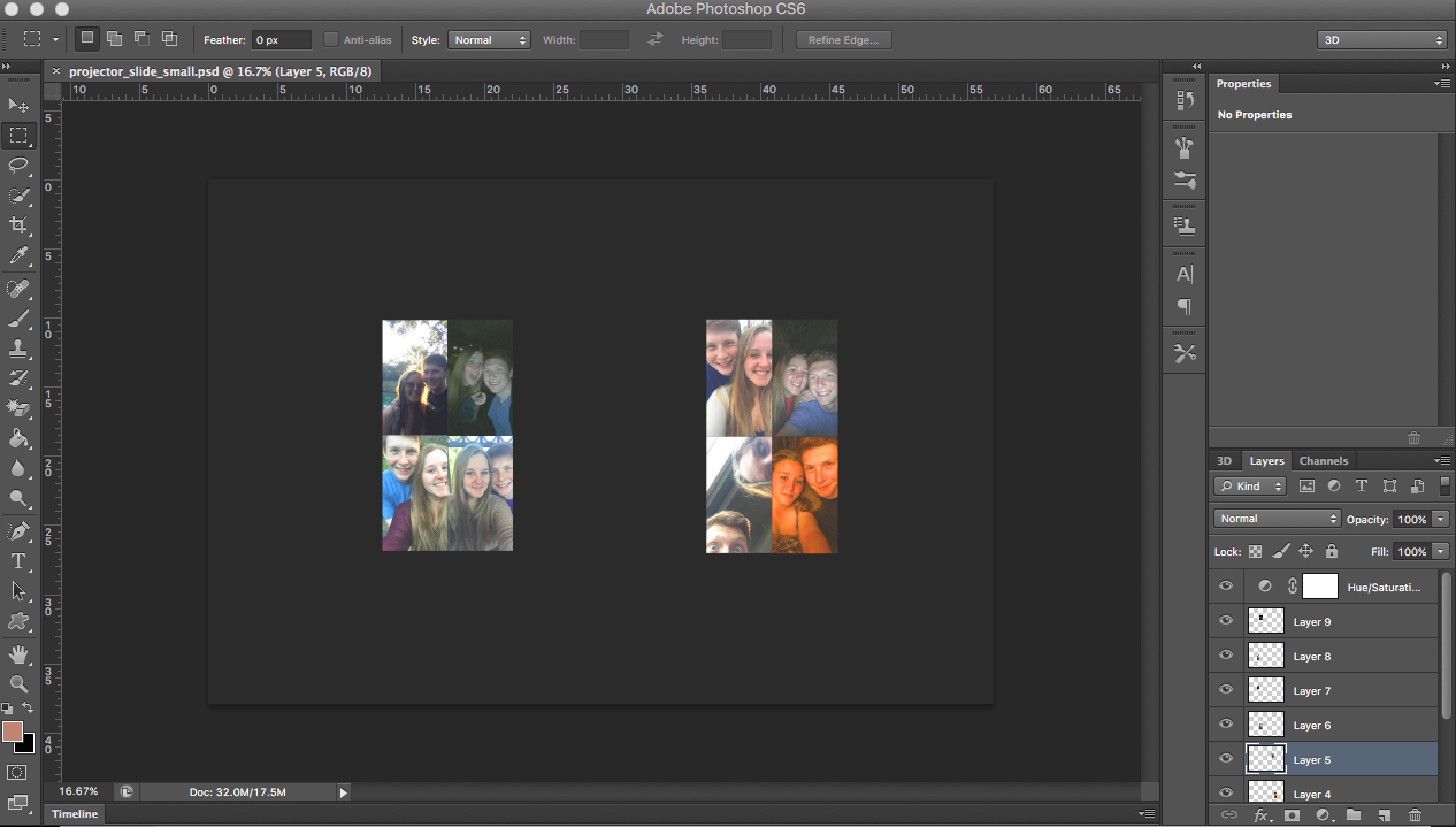The width and height of the screenshot is (1456, 827).
Task: Select the Zoom tool
Action: click(x=18, y=684)
